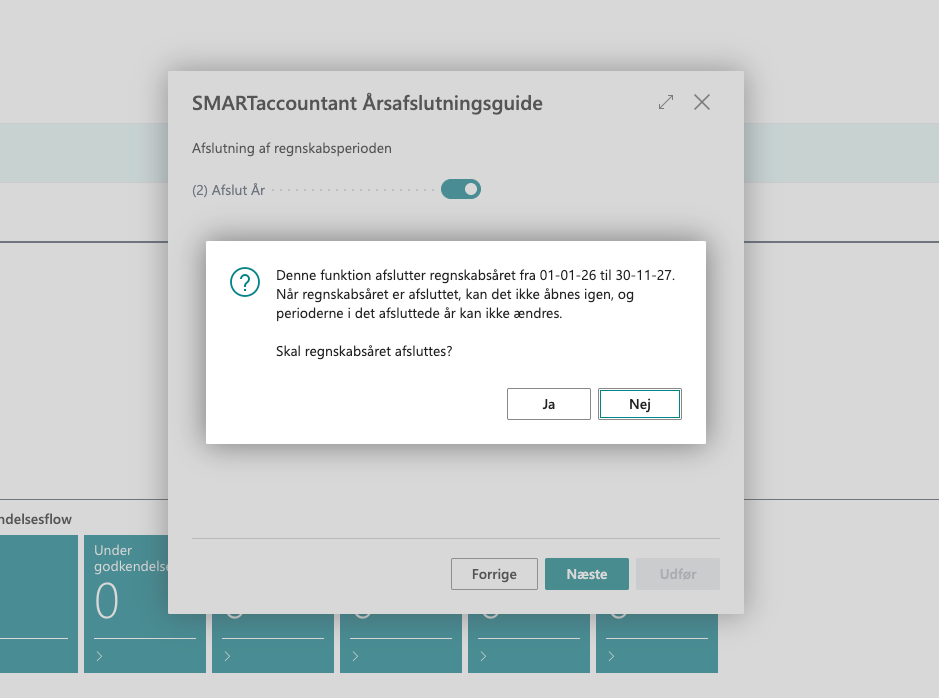Decline closing the fiscal year with Nej
Viewport: 939px width, 698px height.
[x=640, y=404]
